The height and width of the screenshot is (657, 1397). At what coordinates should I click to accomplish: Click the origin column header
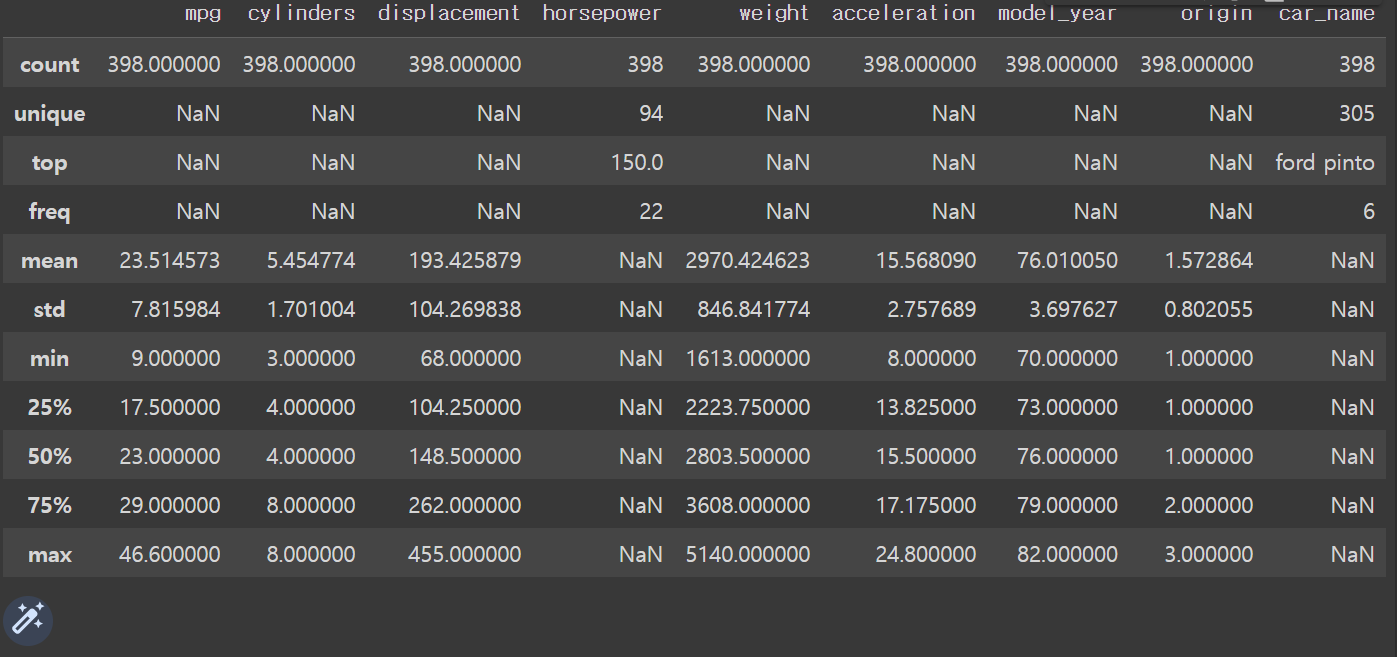click(x=1216, y=13)
